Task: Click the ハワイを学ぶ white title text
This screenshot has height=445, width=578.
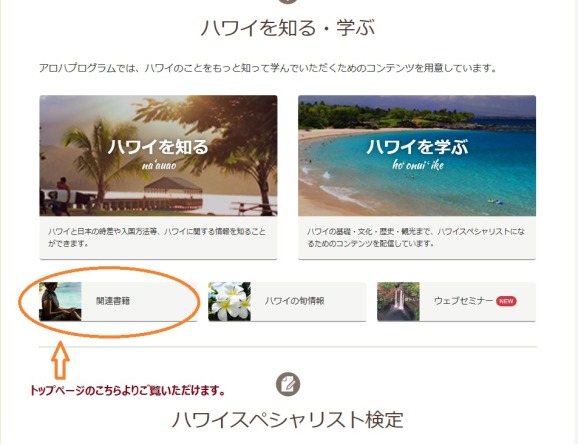Action: point(417,147)
